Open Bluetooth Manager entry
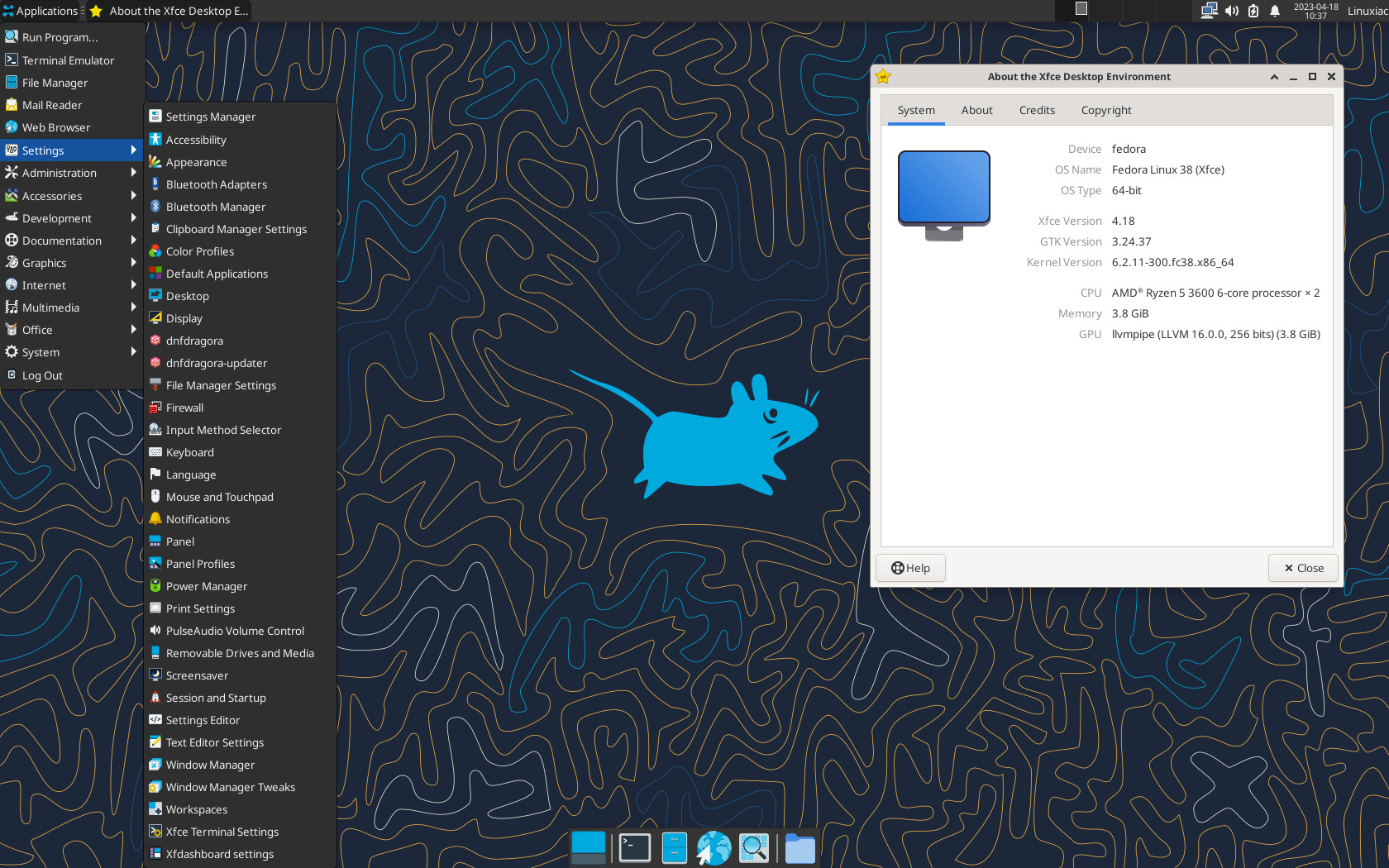This screenshot has height=868, width=1389. click(x=240, y=207)
